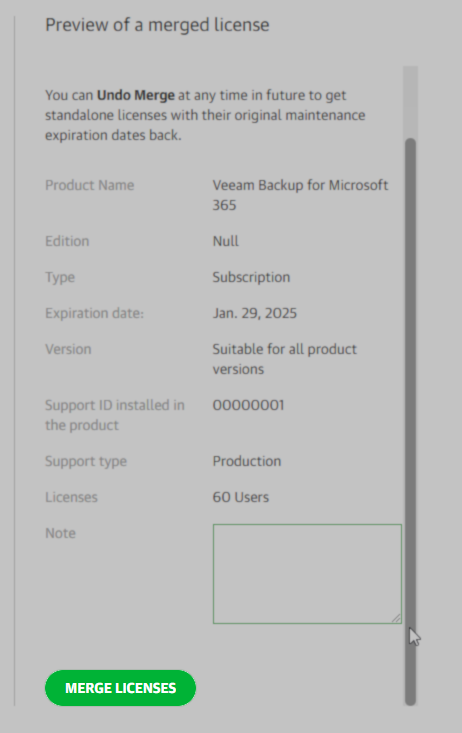Click the Production support type value
The width and height of the screenshot is (462, 733).
click(x=246, y=461)
